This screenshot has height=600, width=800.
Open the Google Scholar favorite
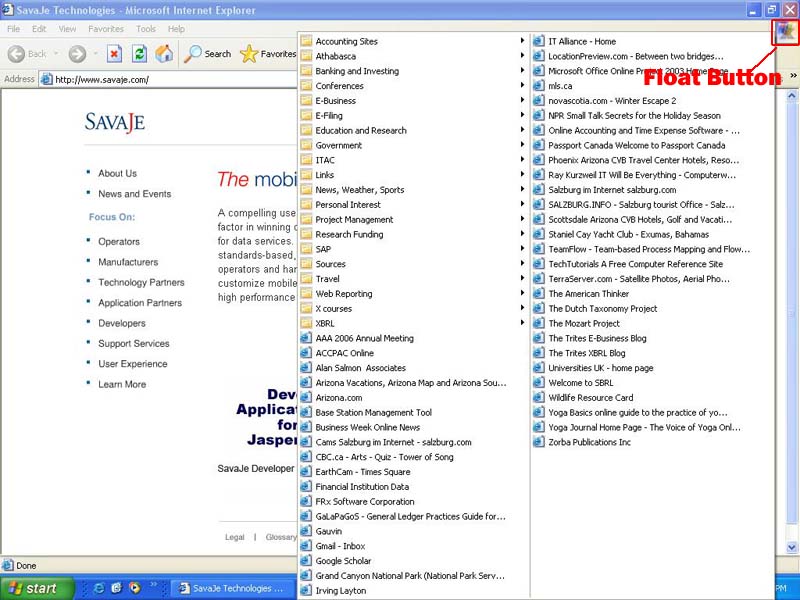tap(345, 561)
